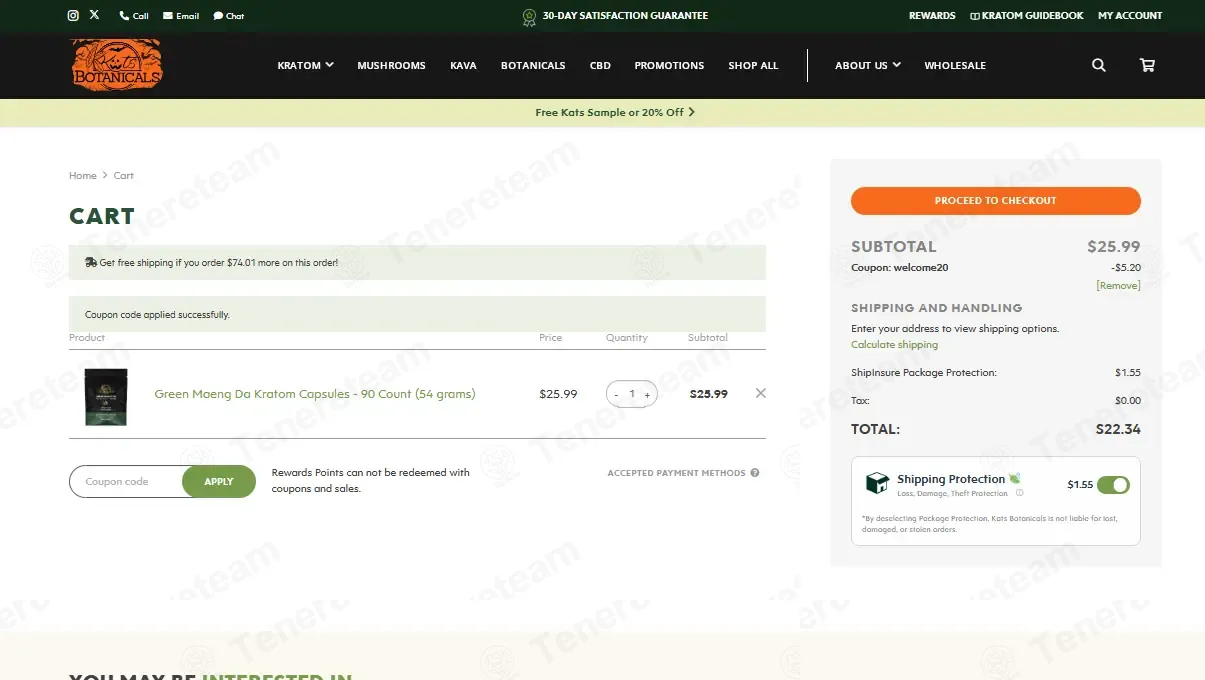The image size is (1205, 680).
Task: Click the $22.34 total amount
Action: coord(1118,429)
